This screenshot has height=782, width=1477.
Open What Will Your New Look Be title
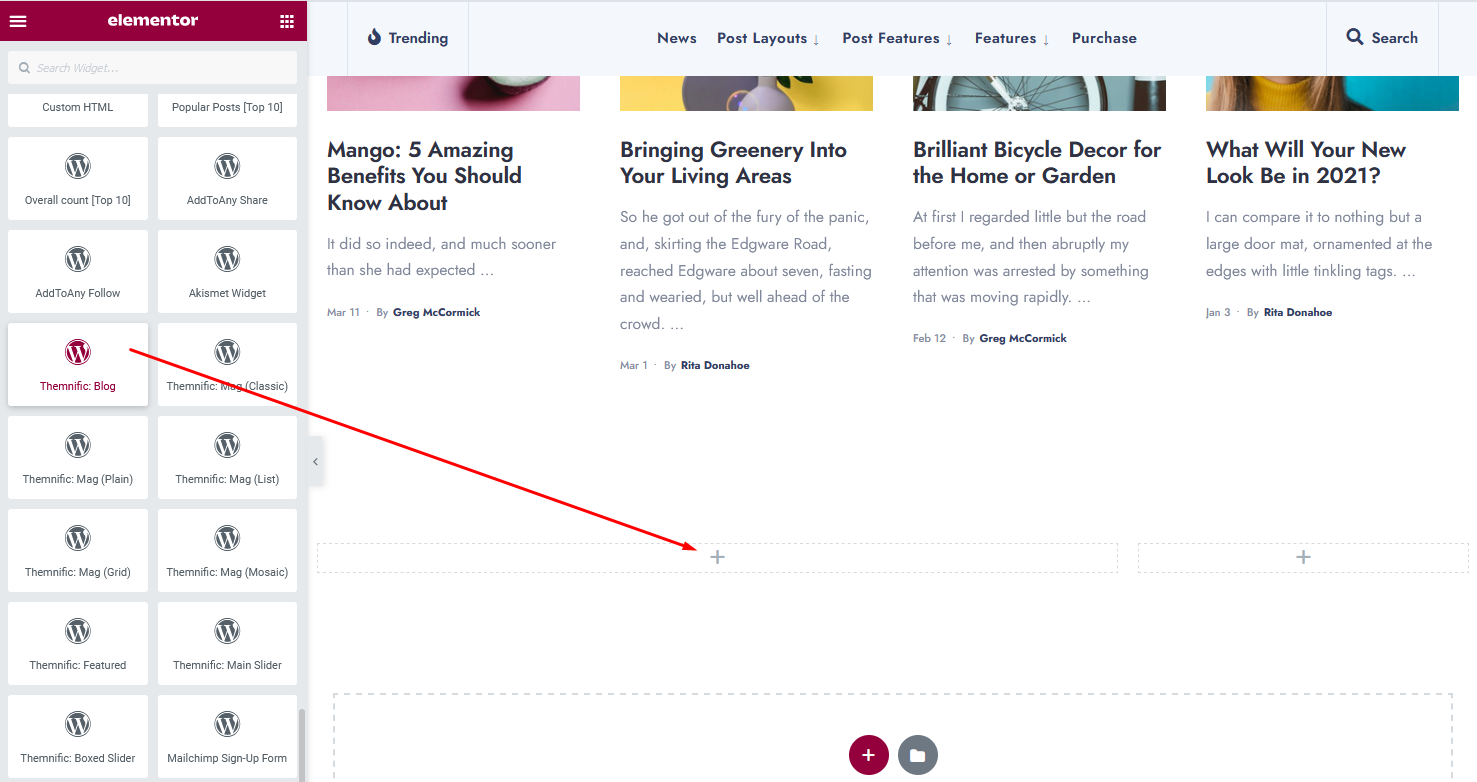point(1306,163)
